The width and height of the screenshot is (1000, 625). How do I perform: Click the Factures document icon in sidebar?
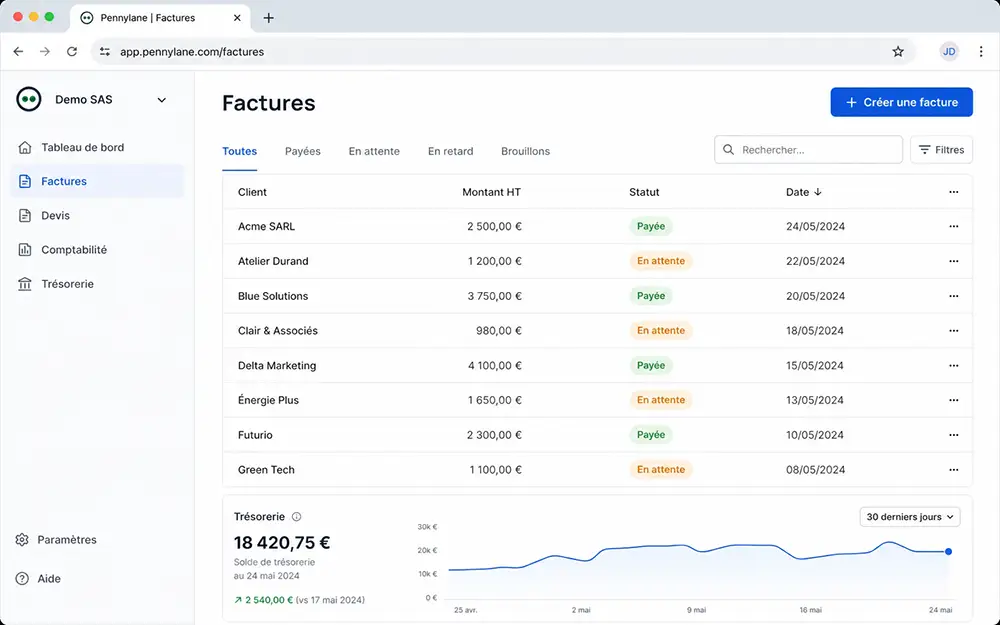coord(25,182)
